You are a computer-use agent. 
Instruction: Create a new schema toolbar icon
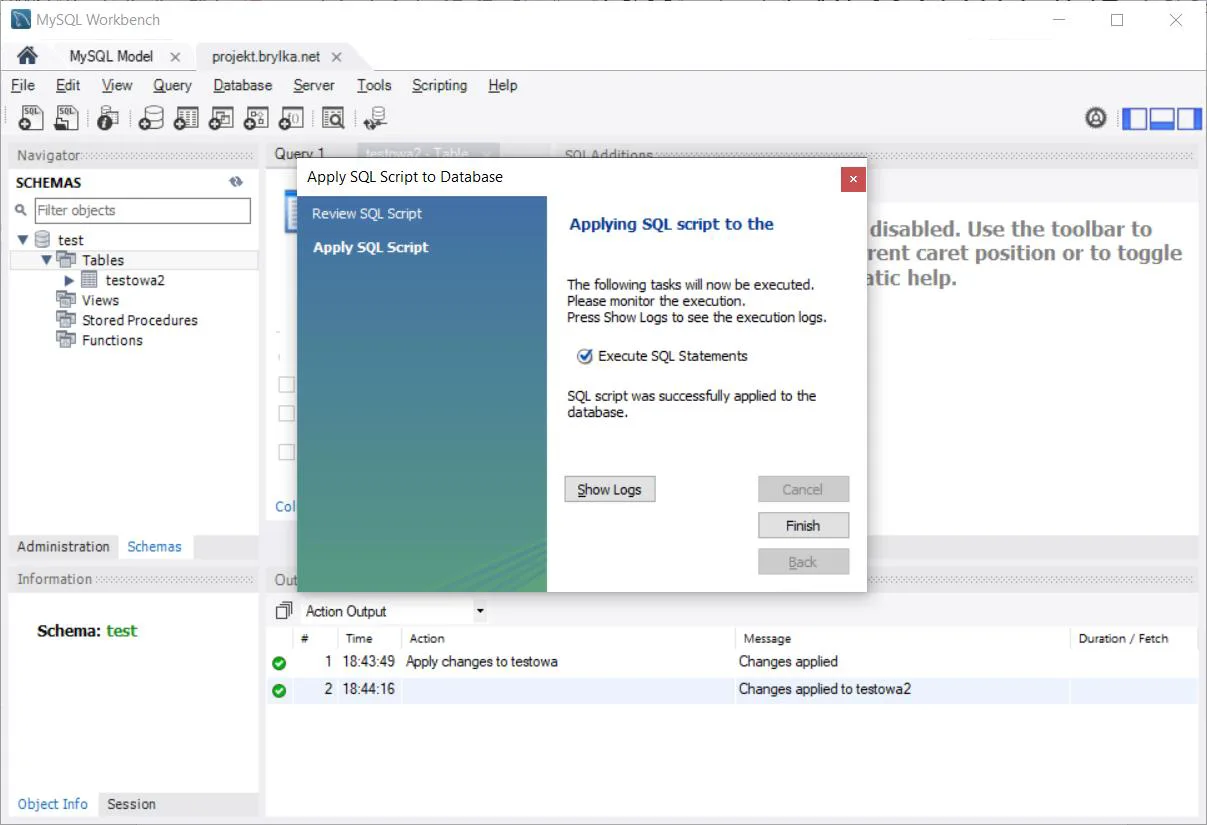(151, 118)
